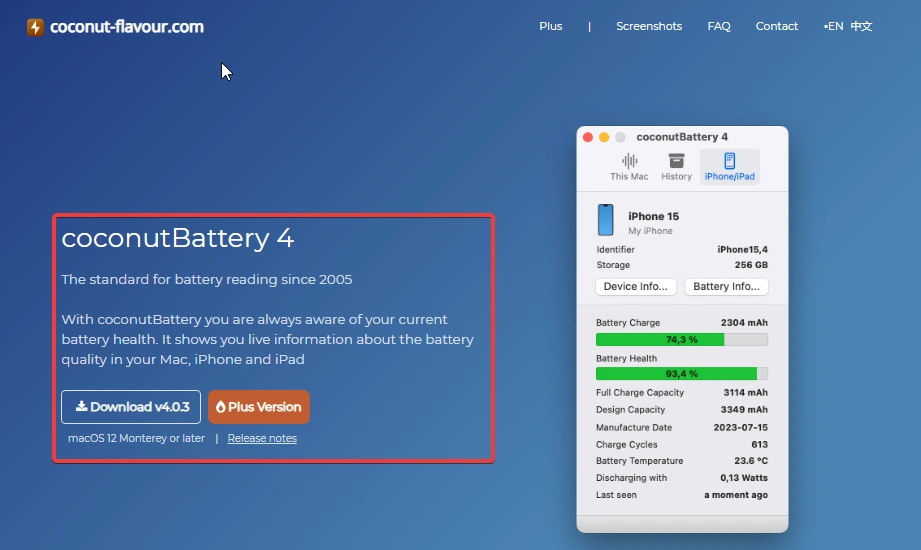This screenshot has width=921, height=550.
Task: Click the Battery Health 93,4 % bar
Action: tap(681, 374)
